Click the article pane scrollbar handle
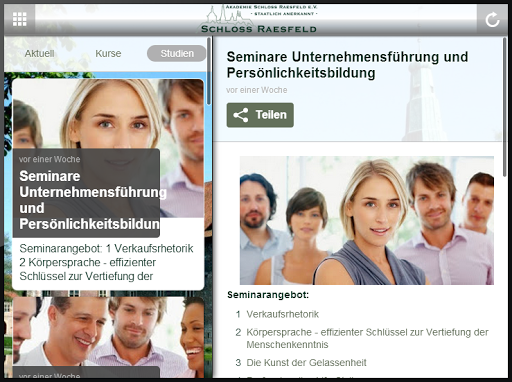Image resolution: width=512 pixels, height=382 pixels. pyautogui.click(x=505, y=107)
